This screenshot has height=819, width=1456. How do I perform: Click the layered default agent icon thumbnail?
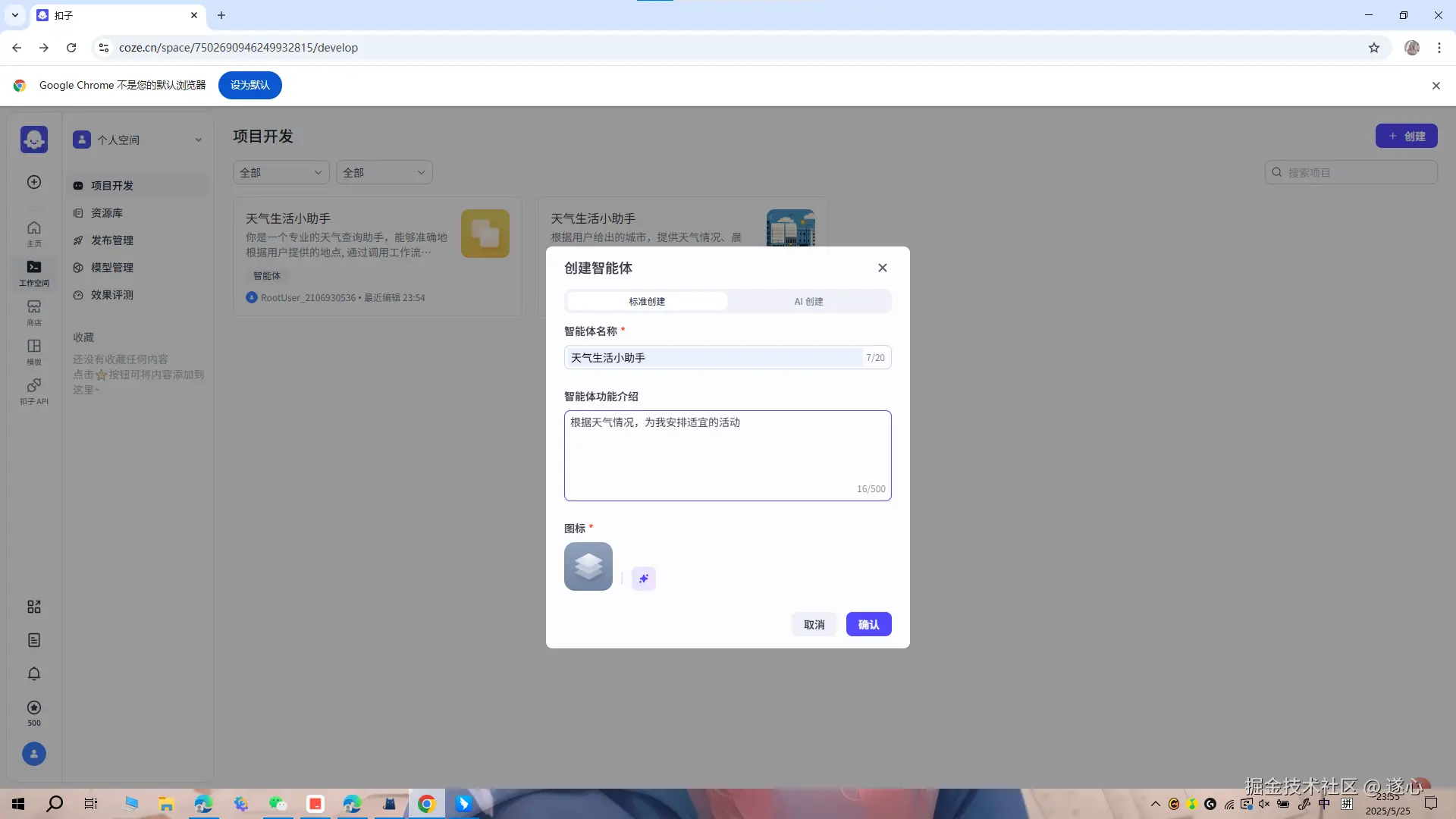click(588, 566)
